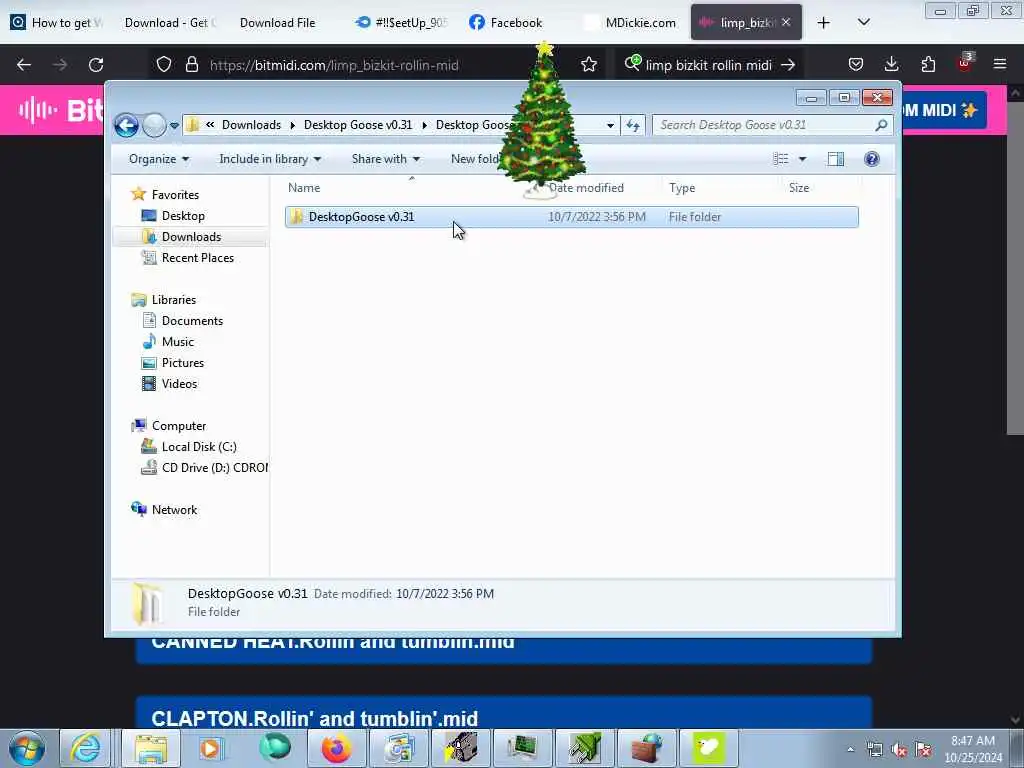1024x768 pixels.
Task: Toggle the Explorer preview pane
Action: pyautogui.click(x=835, y=159)
